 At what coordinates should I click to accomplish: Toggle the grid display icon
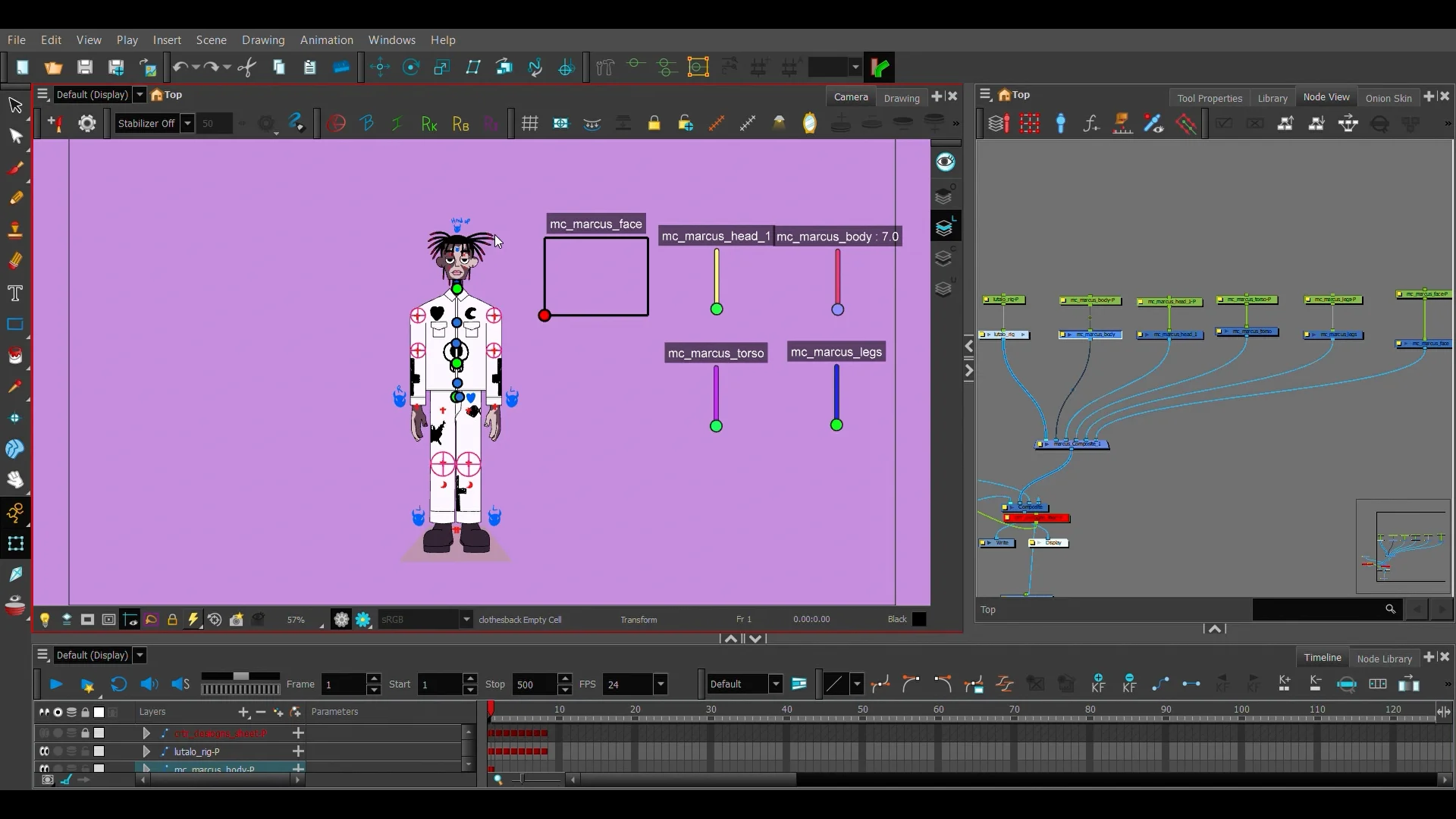[530, 124]
